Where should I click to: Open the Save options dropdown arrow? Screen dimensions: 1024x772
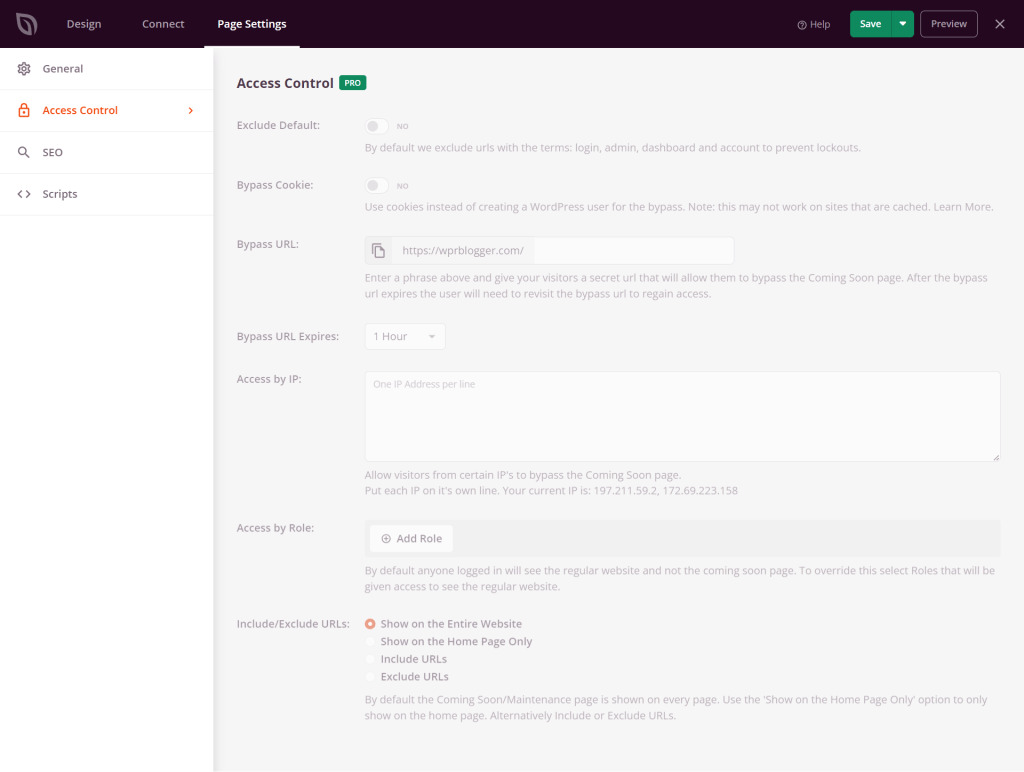coord(903,24)
